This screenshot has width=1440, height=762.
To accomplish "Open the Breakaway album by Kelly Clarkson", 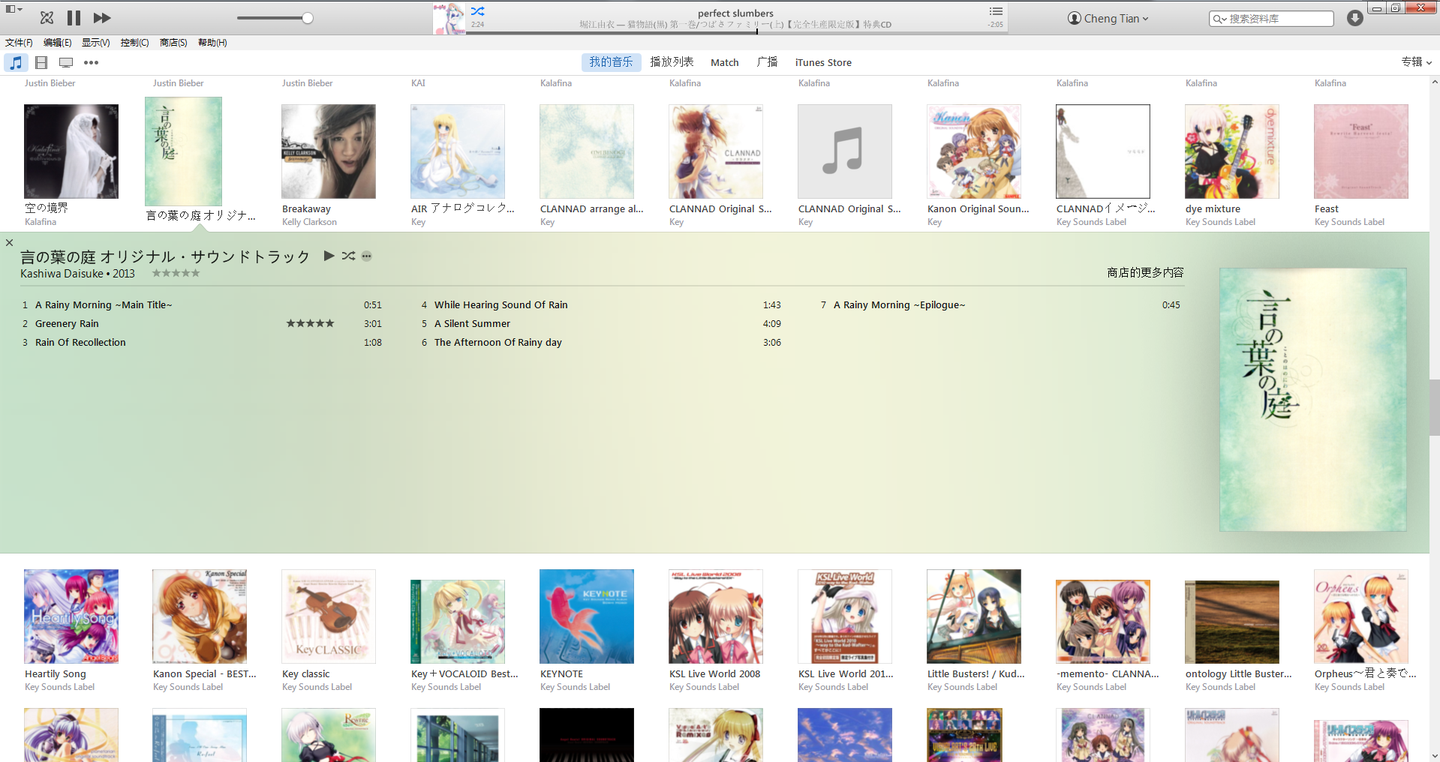I will 329,151.
